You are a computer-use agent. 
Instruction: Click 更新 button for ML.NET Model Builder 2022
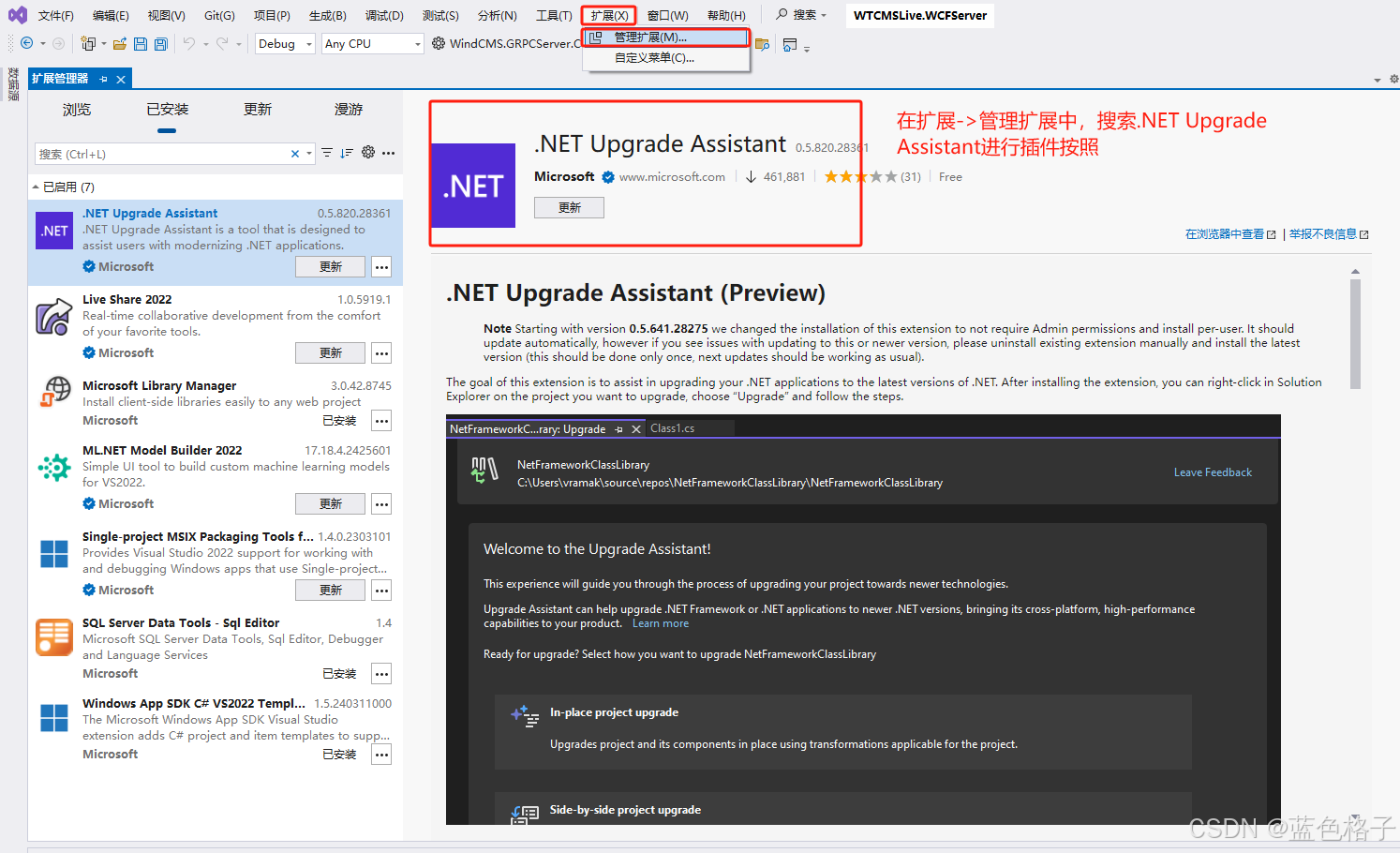[331, 504]
